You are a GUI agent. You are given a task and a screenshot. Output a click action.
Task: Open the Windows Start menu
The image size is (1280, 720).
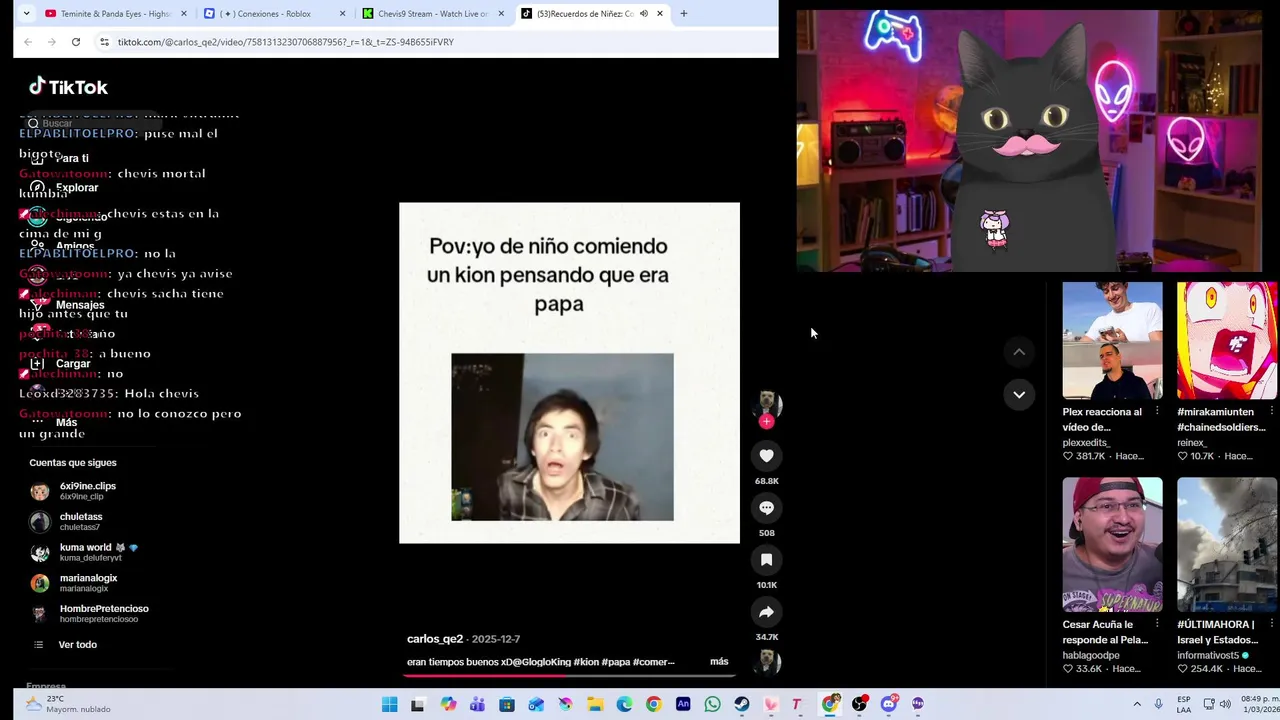pos(389,704)
